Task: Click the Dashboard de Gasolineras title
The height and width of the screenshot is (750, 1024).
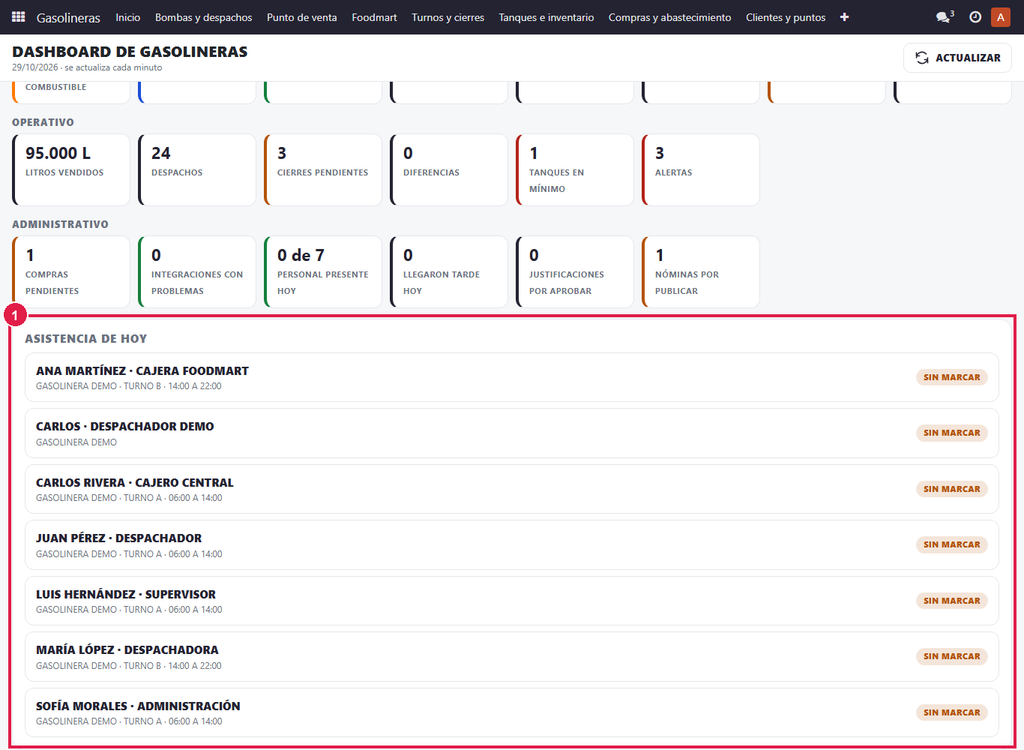Action: pos(130,52)
